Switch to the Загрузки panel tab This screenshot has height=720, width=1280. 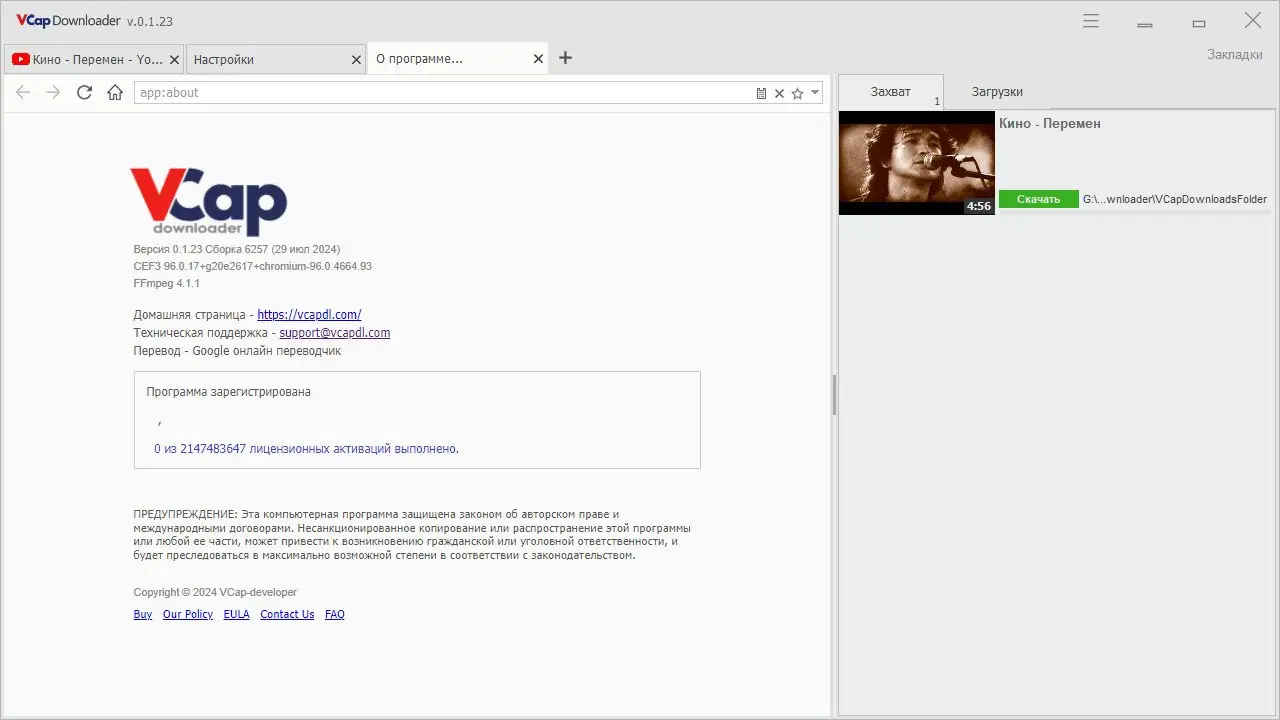(996, 91)
